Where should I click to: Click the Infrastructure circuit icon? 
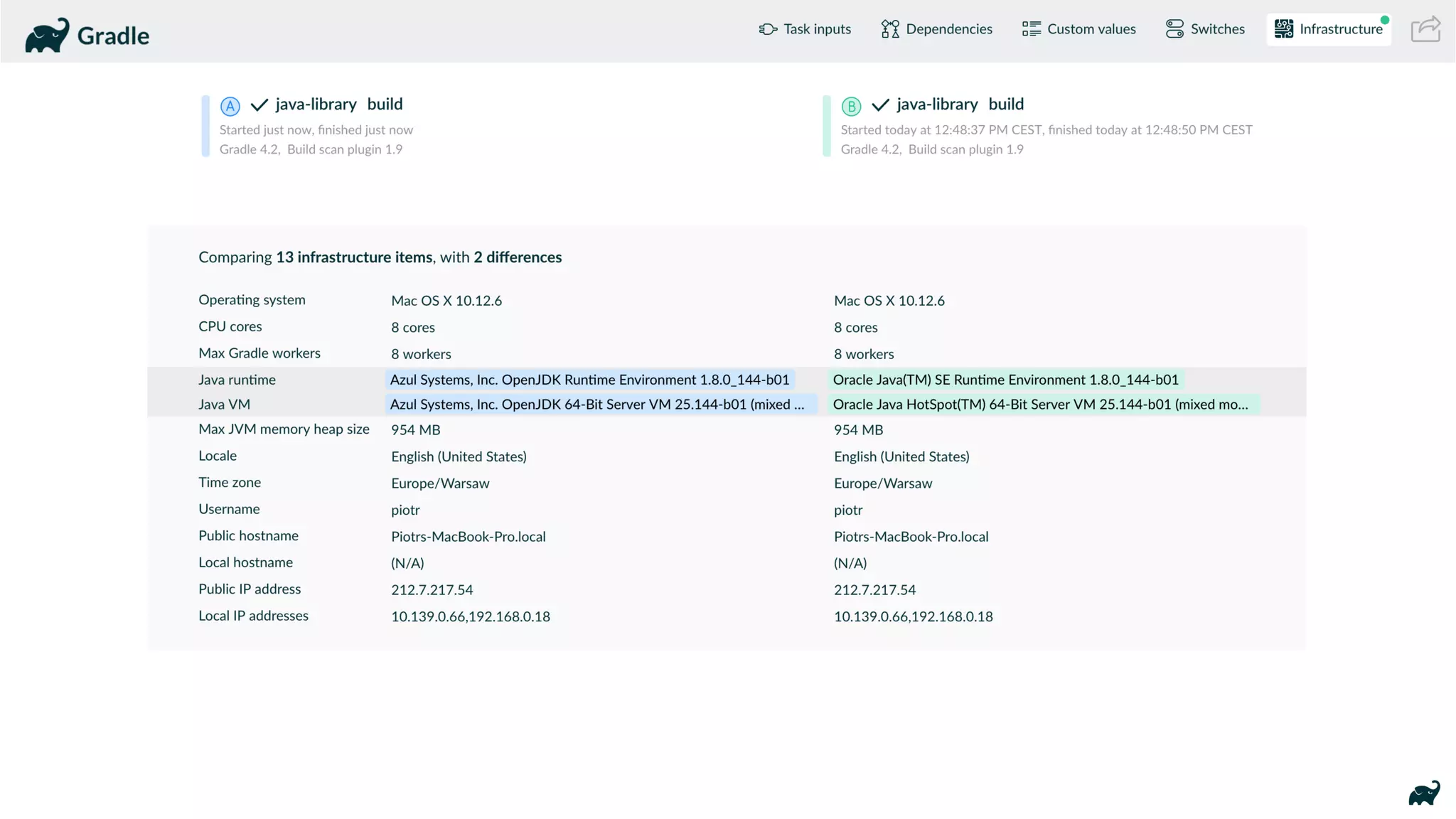point(1283,29)
